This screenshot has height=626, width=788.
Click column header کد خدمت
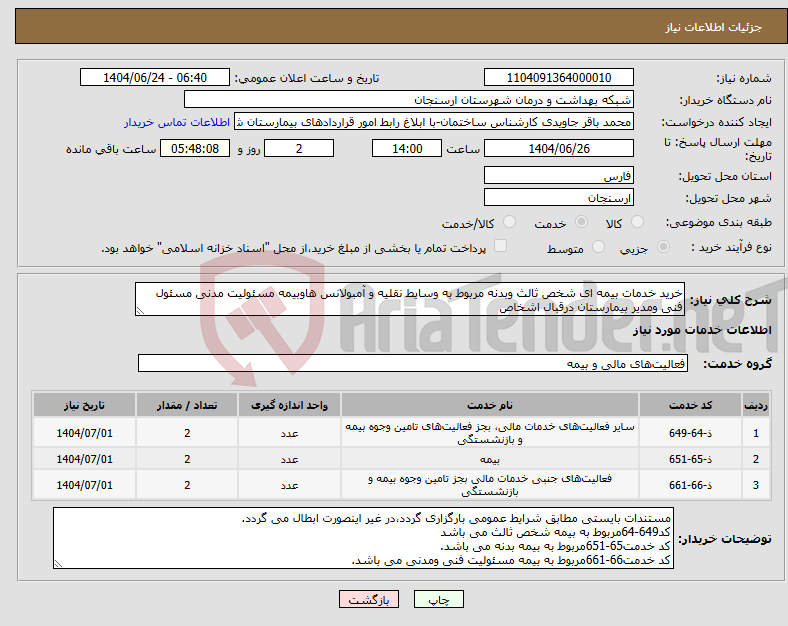(x=691, y=405)
